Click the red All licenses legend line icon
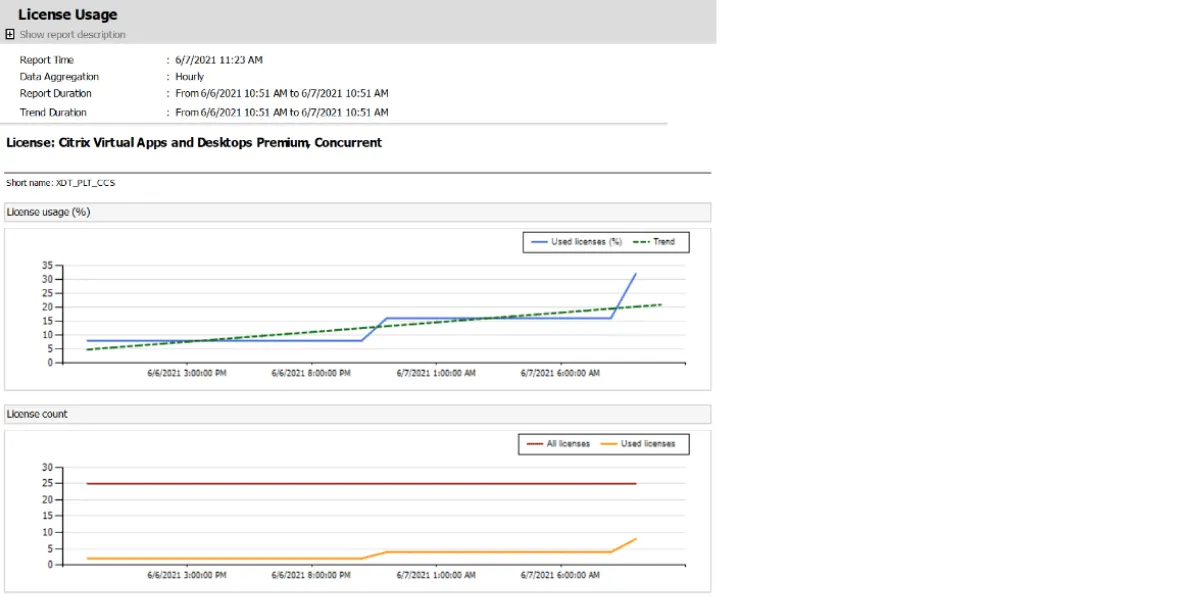1200x600 pixels. [x=536, y=444]
